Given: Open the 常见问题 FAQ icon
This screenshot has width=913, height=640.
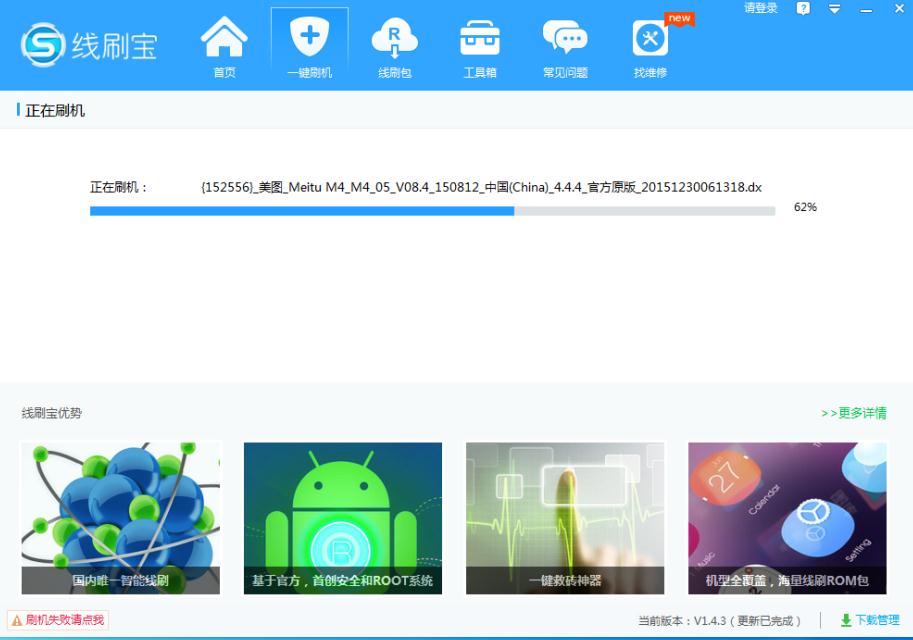Looking at the screenshot, I should 565,40.
